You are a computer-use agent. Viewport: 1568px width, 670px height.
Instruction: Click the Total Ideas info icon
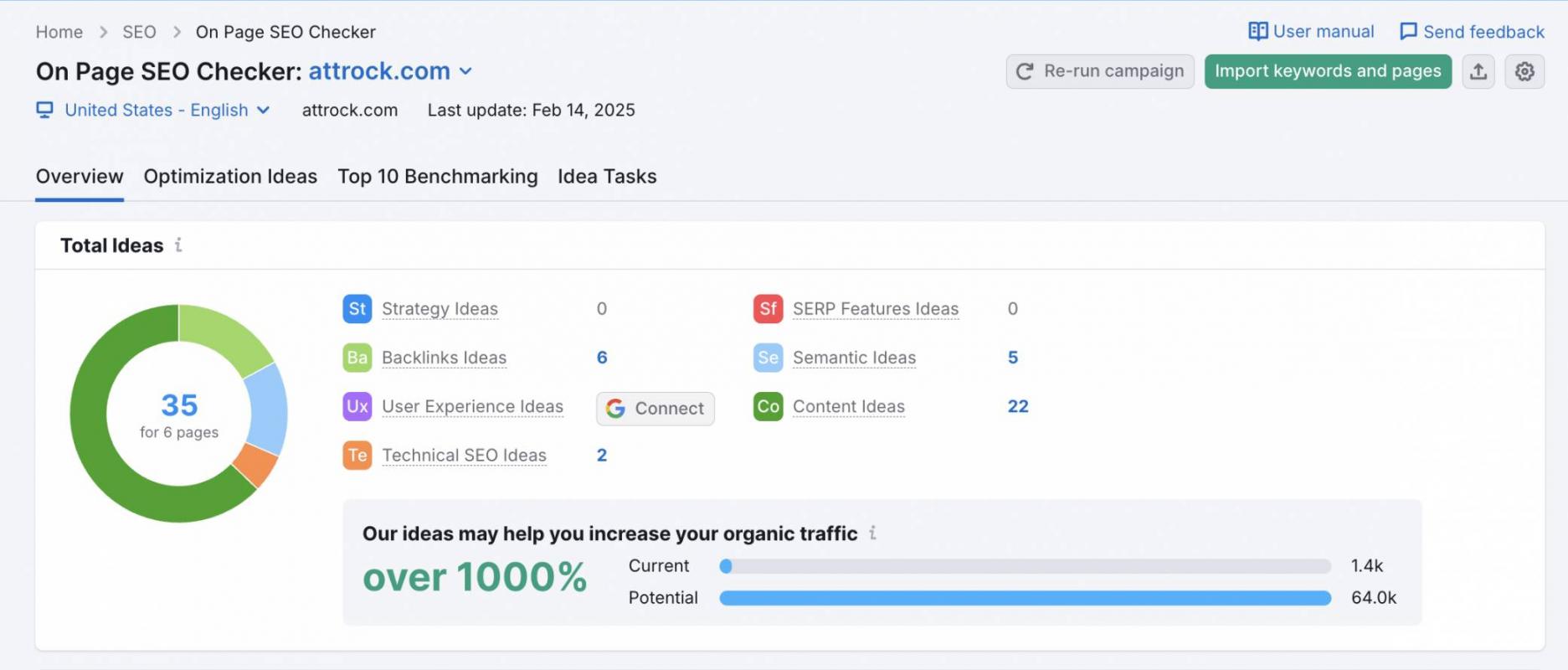[178, 245]
